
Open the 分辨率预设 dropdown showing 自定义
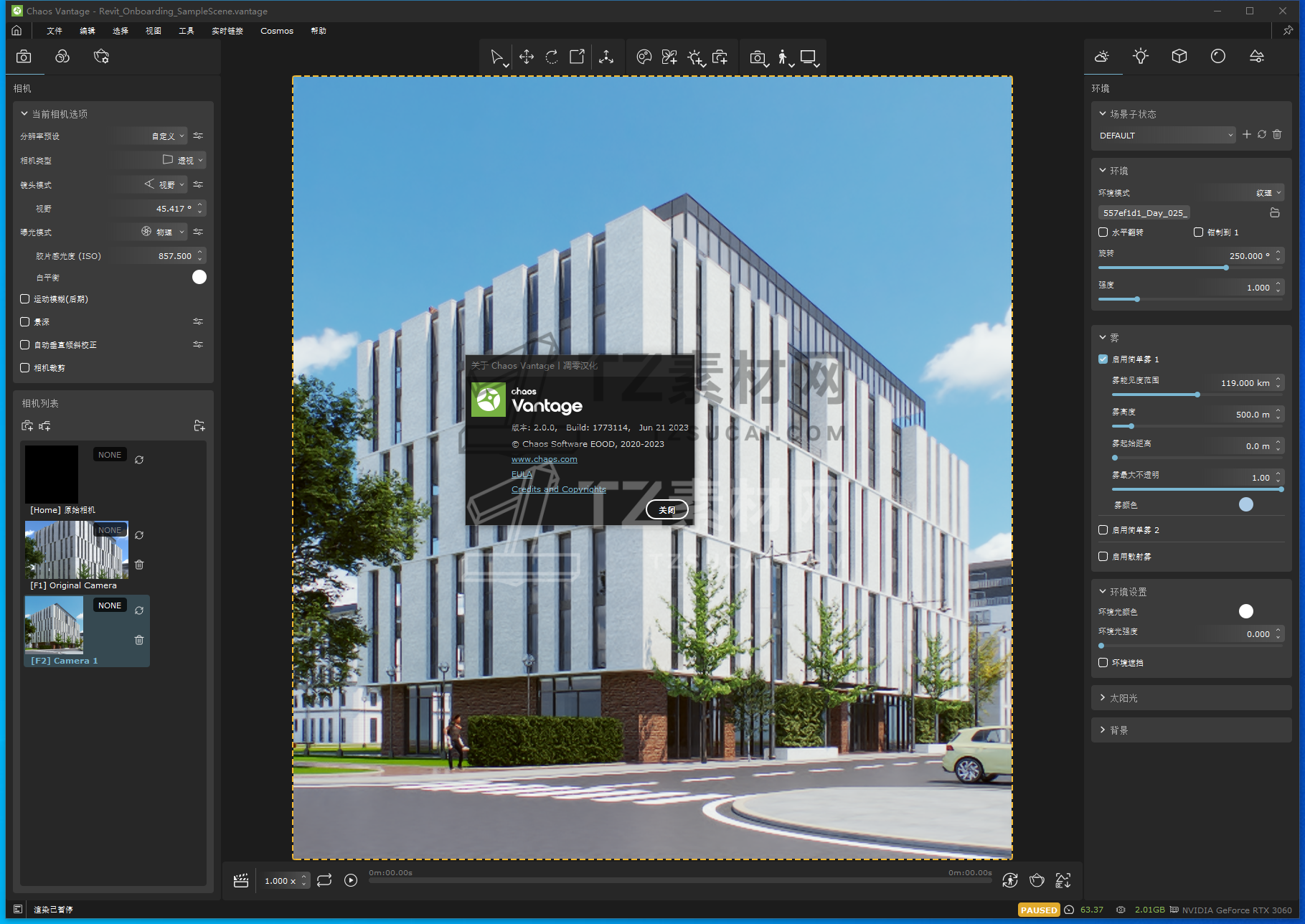(x=149, y=136)
